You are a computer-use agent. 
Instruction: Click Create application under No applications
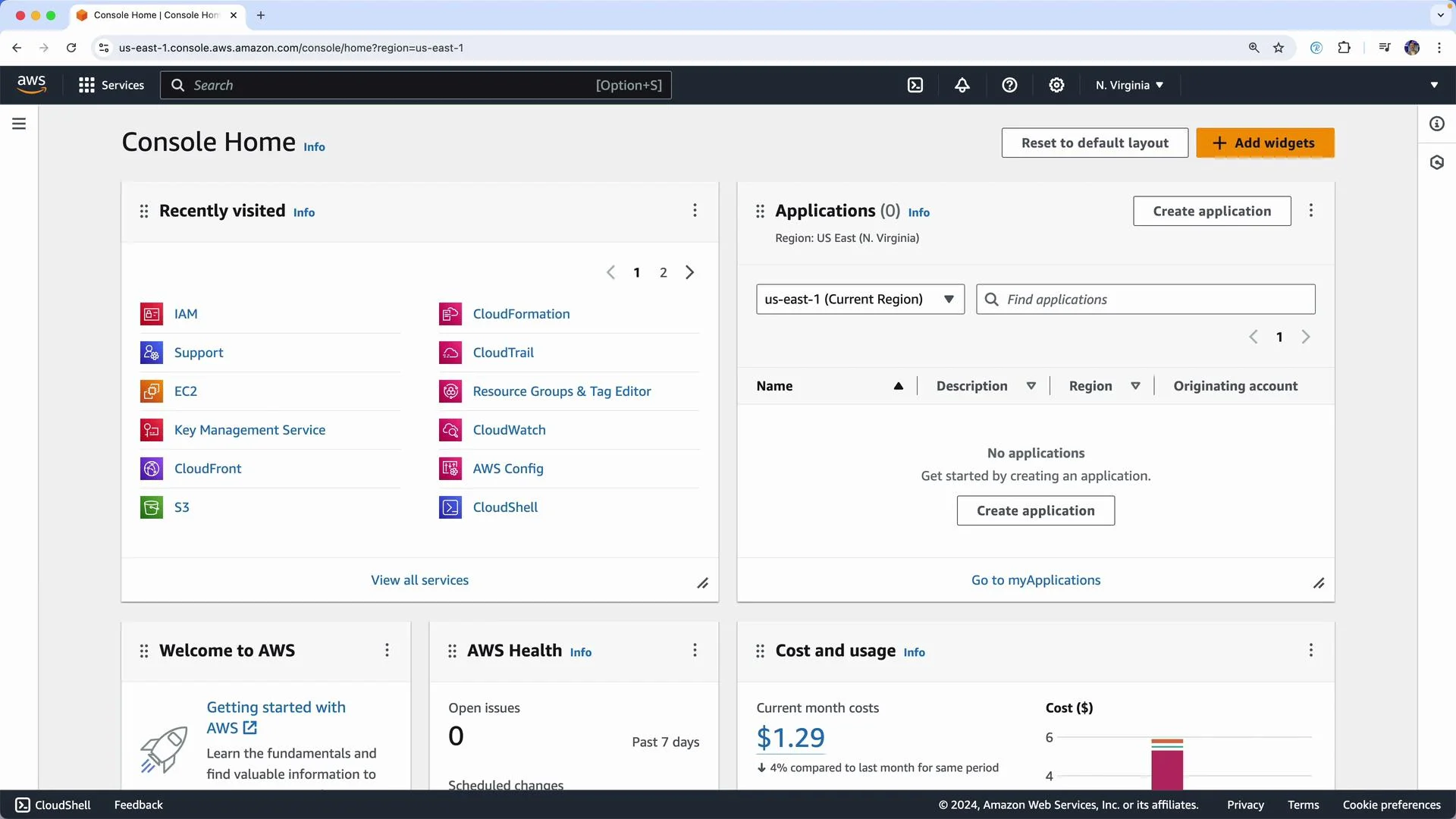coord(1035,510)
